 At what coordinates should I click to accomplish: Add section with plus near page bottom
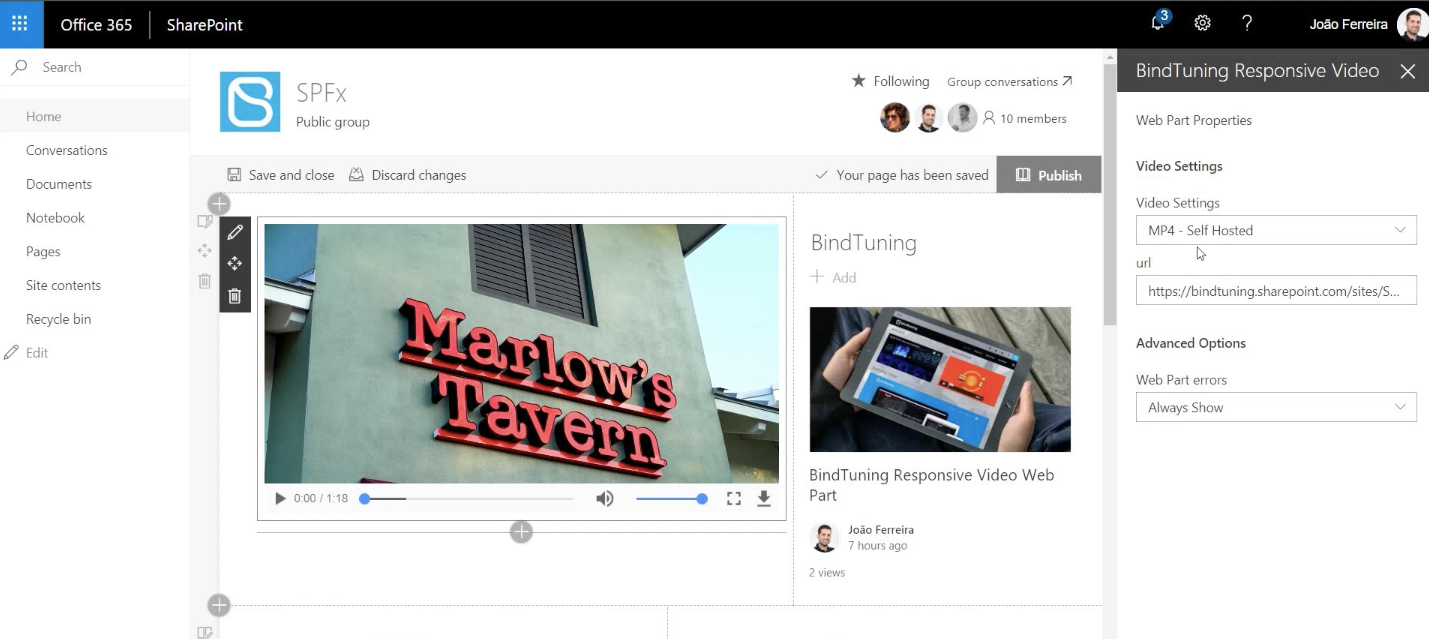click(x=219, y=605)
